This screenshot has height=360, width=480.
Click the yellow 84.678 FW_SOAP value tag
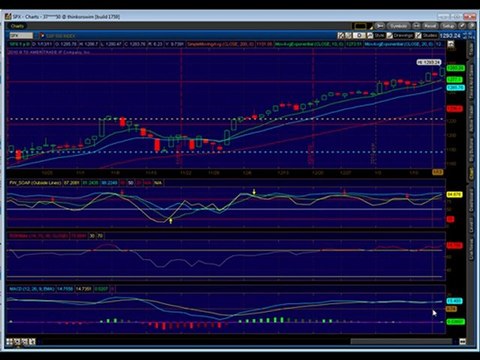coord(454,194)
